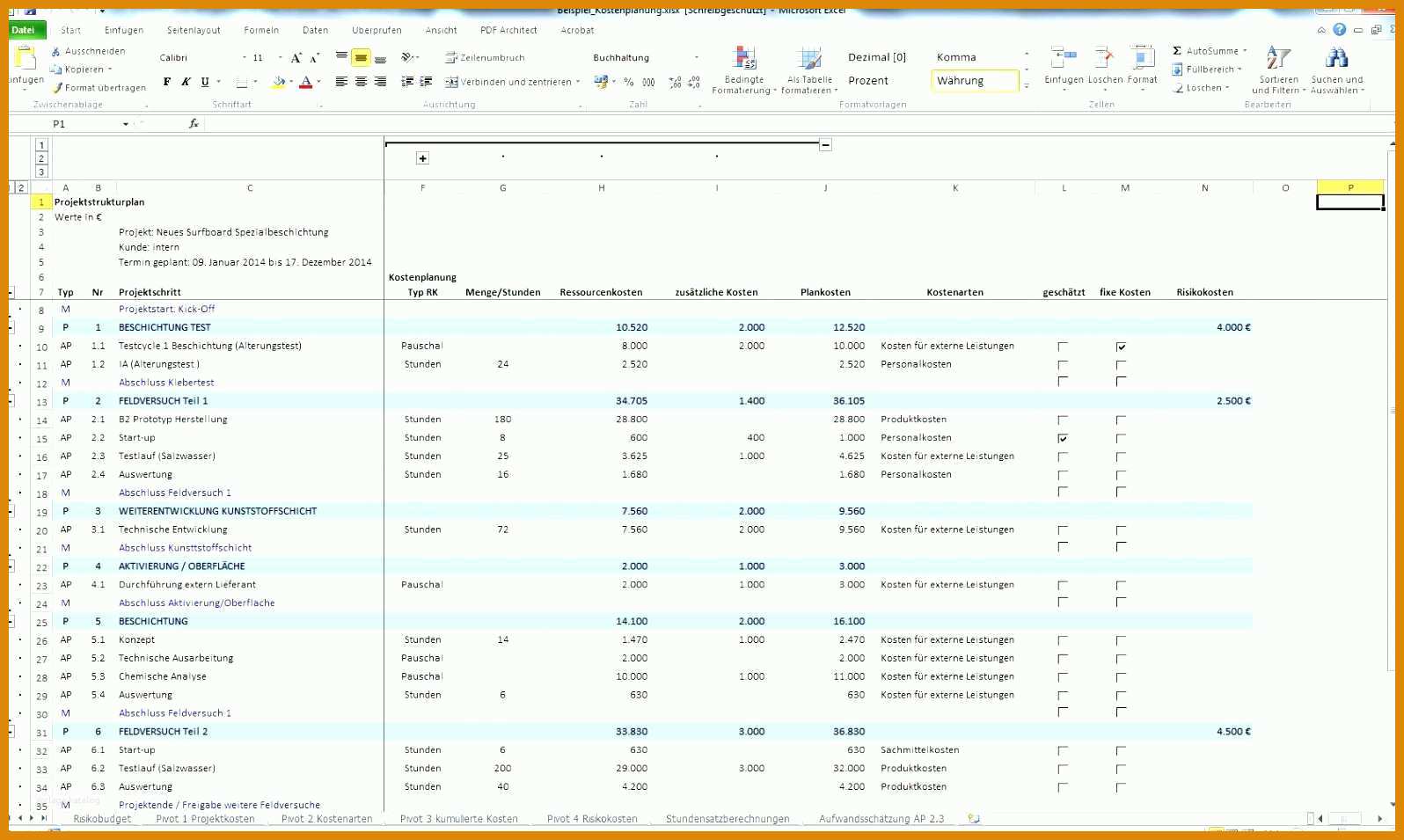
Task: Select the highlighted middle-align button
Action: click(361, 58)
